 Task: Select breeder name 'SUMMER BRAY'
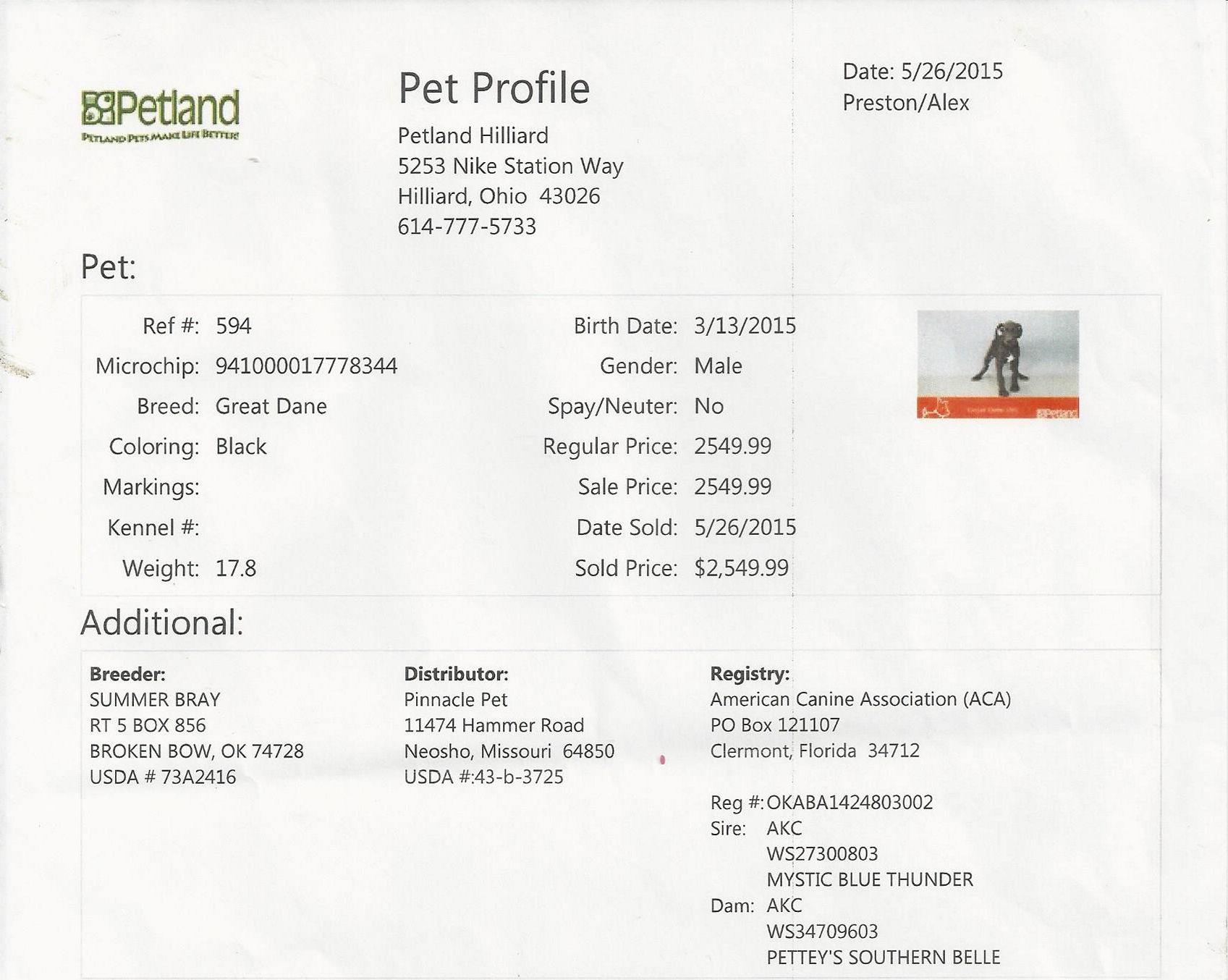point(155,700)
